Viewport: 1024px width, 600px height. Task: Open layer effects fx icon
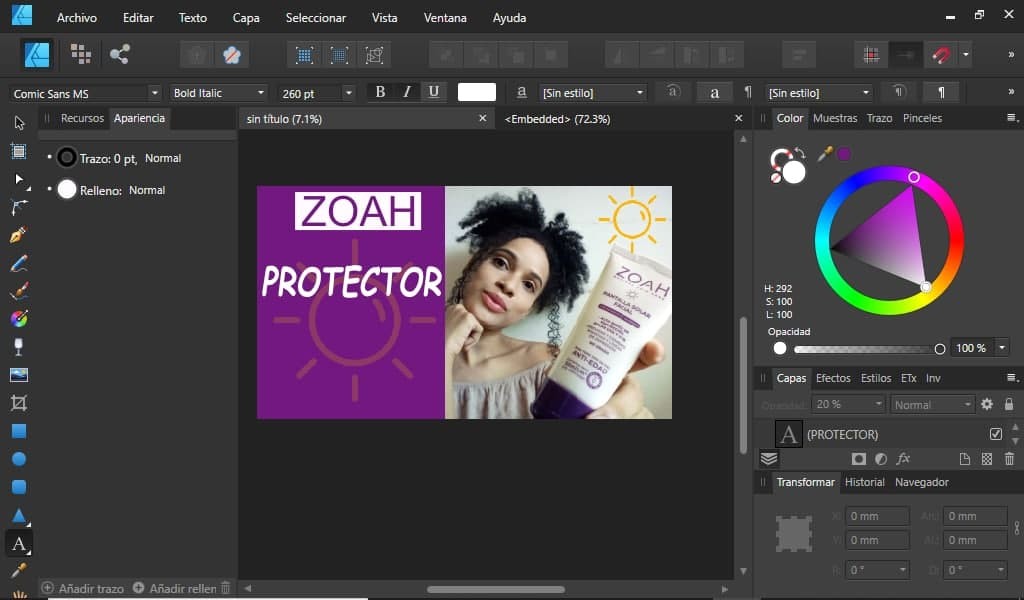tap(903, 459)
